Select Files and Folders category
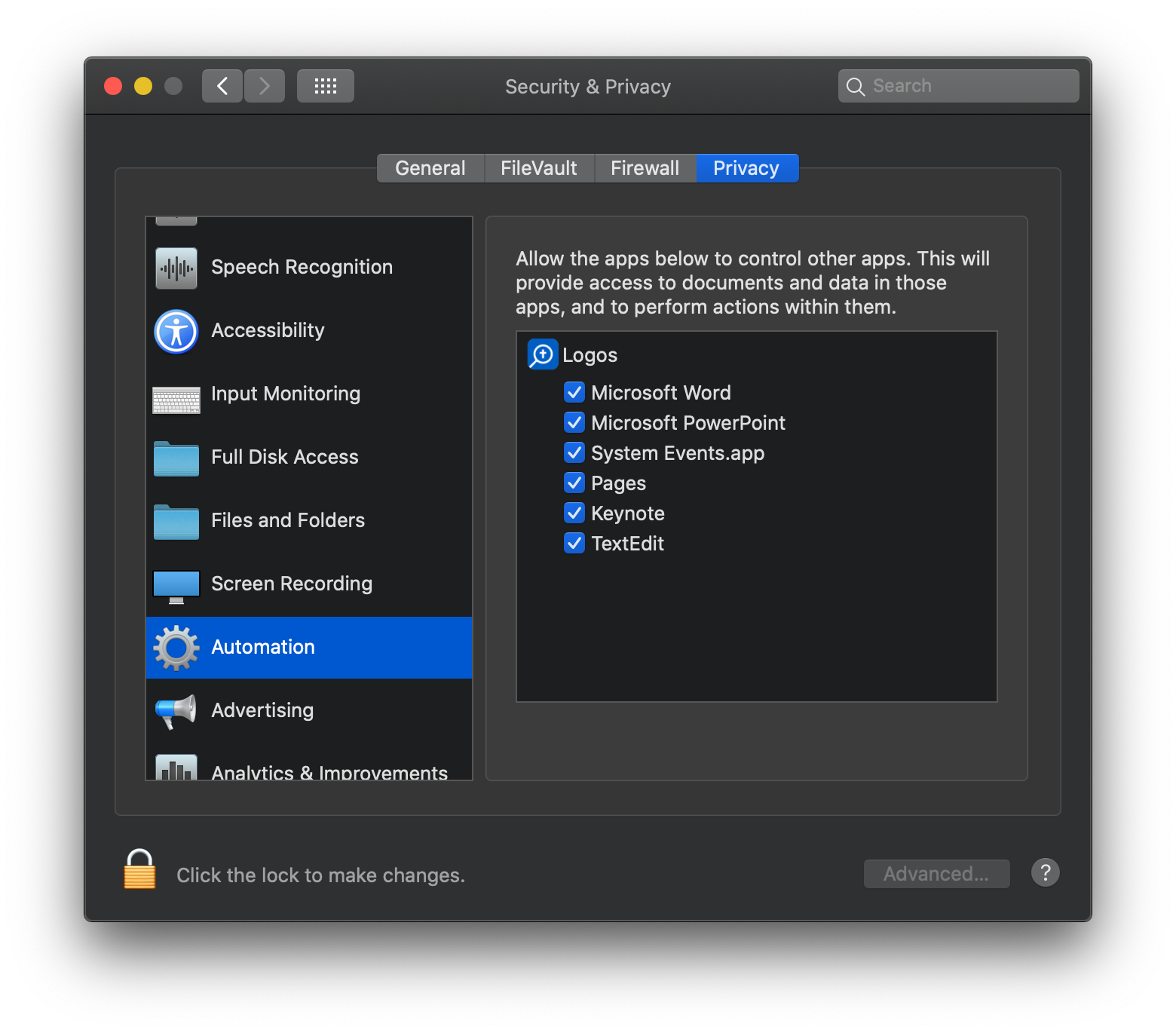Screen dimensions: 1176x1033 point(309,521)
